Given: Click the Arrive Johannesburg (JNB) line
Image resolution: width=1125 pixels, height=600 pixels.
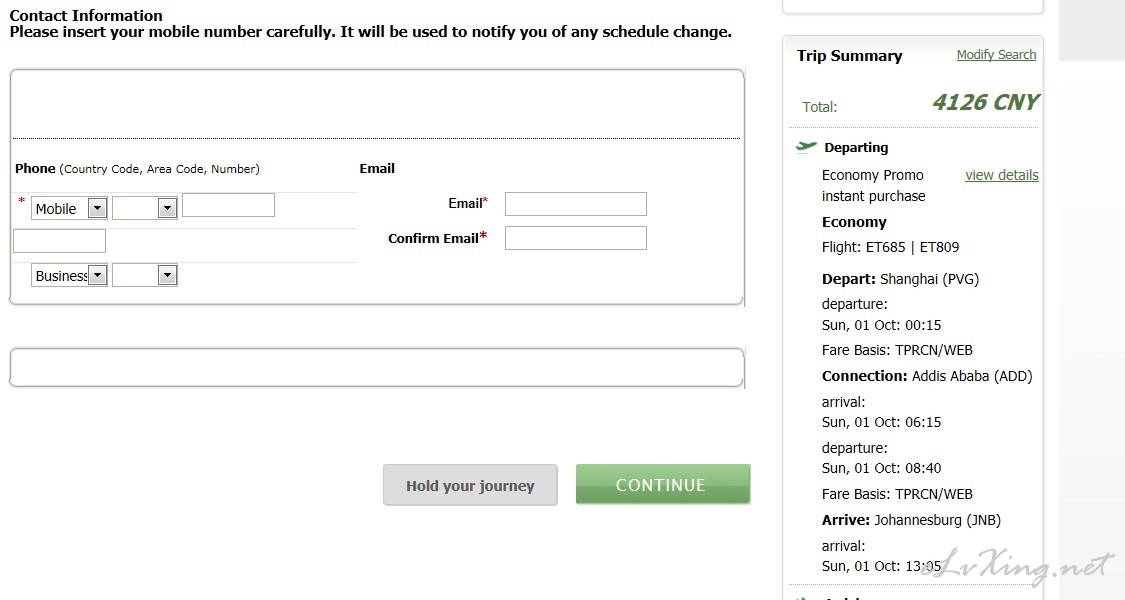Looking at the screenshot, I should 911,520.
